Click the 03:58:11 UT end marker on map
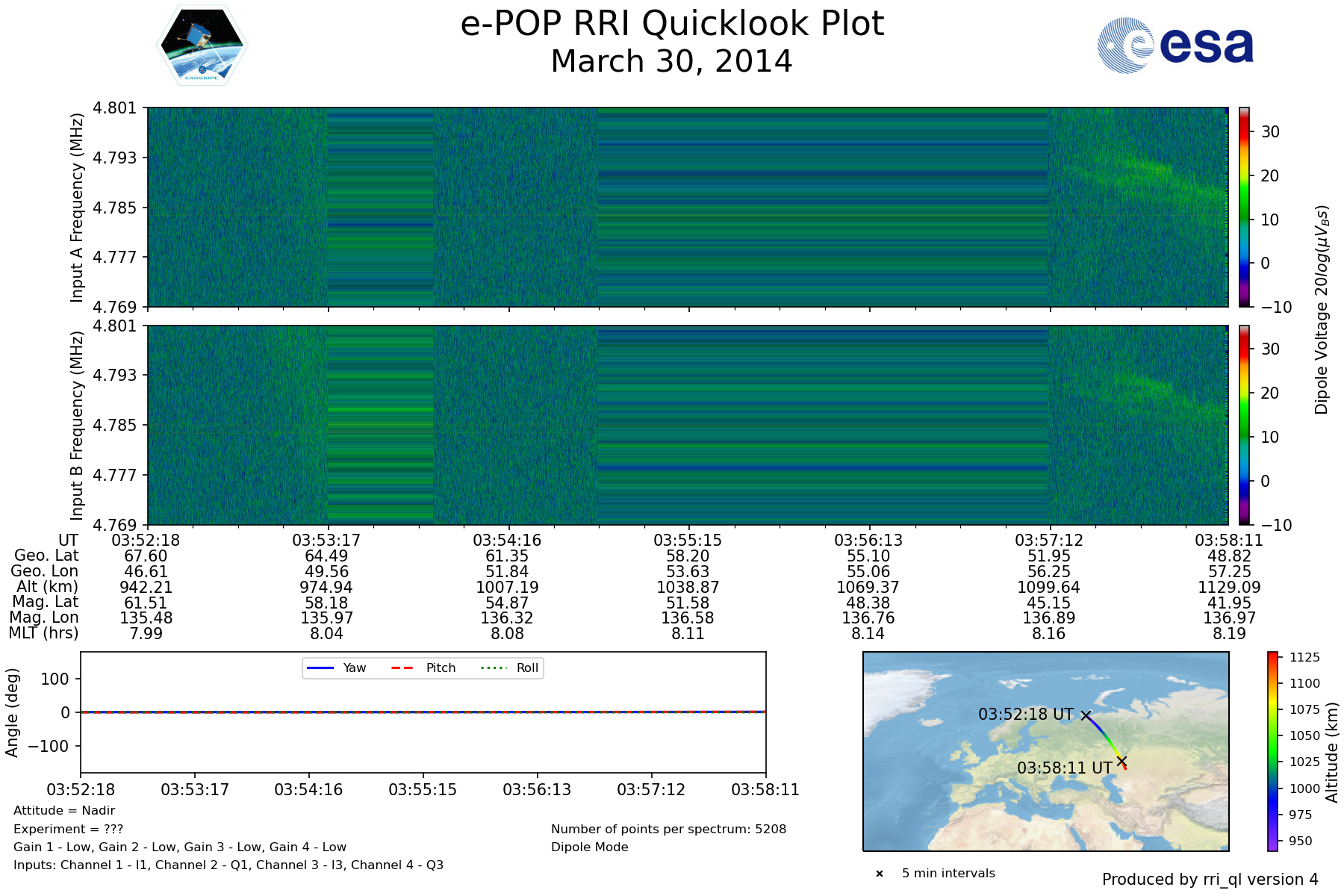The height and width of the screenshot is (896, 1344). (x=1121, y=761)
